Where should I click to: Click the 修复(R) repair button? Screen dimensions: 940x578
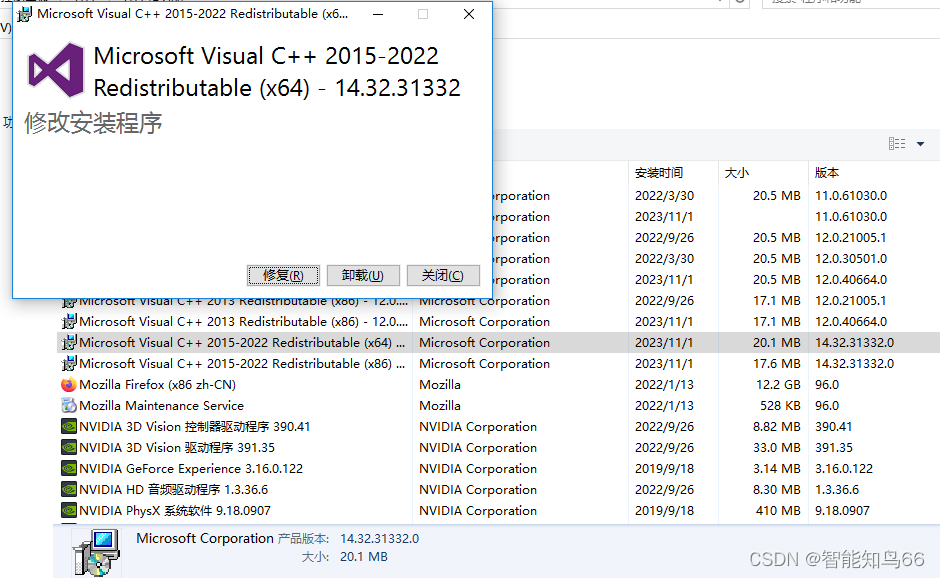click(283, 276)
